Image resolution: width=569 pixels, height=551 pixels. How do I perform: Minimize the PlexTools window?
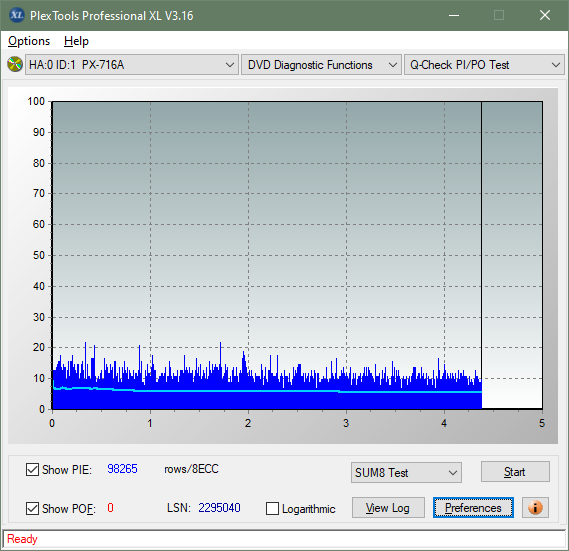(x=454, y=15)
